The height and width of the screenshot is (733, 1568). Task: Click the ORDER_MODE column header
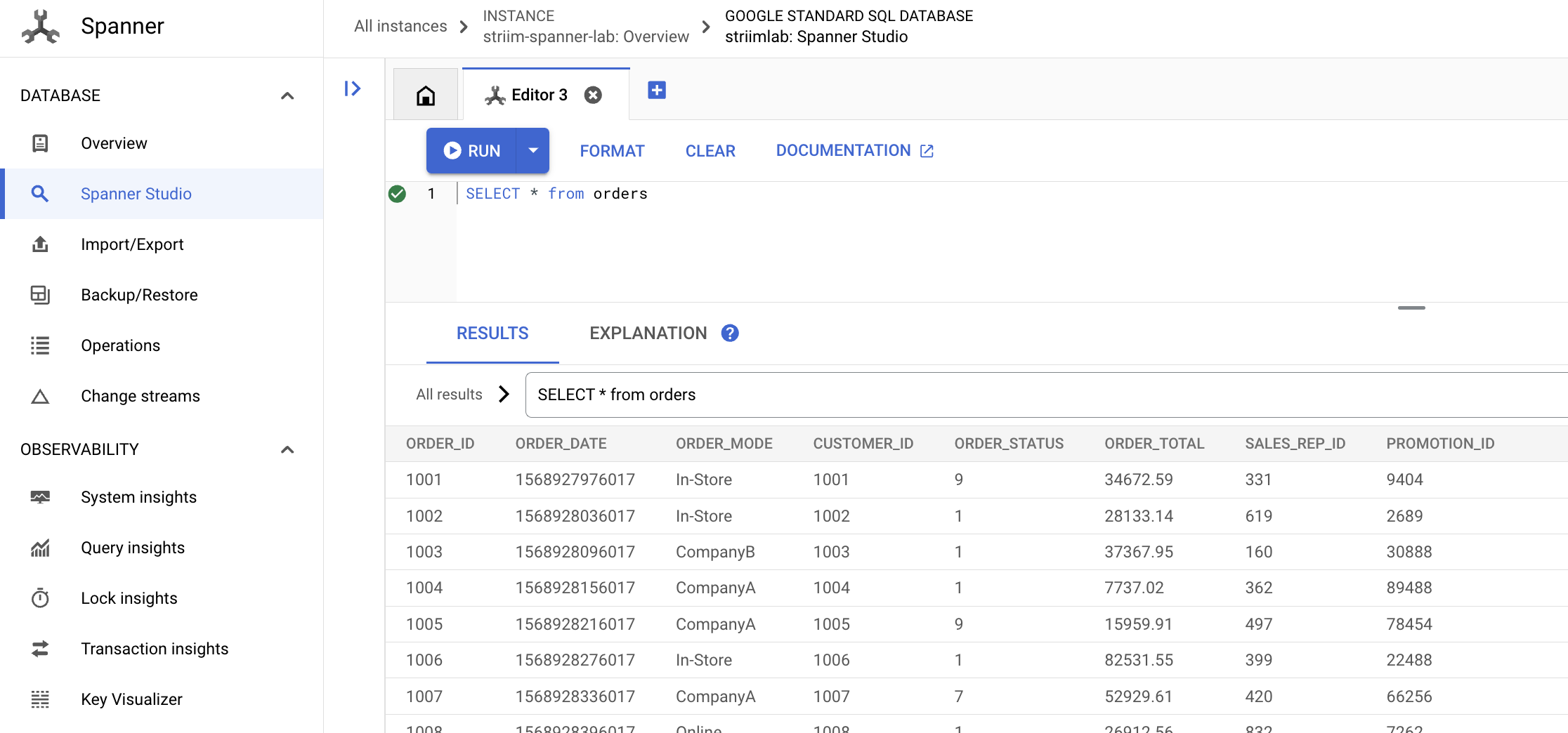point(724,444)
